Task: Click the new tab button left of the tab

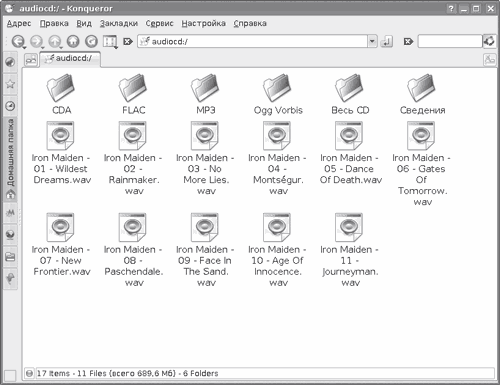Action: (31, 60)
